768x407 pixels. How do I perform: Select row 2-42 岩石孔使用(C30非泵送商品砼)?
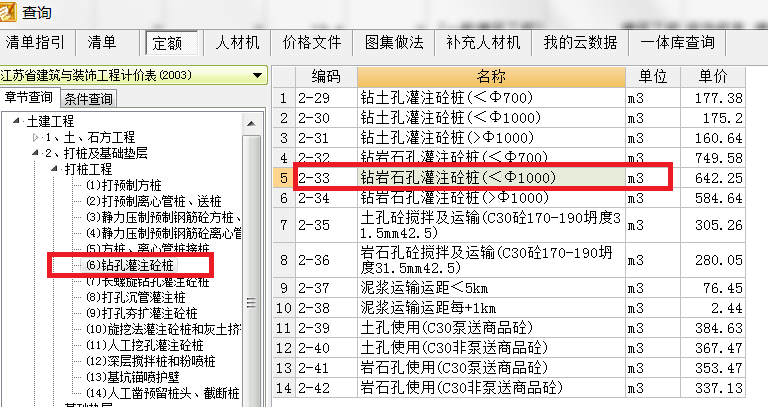pos(509,388)
